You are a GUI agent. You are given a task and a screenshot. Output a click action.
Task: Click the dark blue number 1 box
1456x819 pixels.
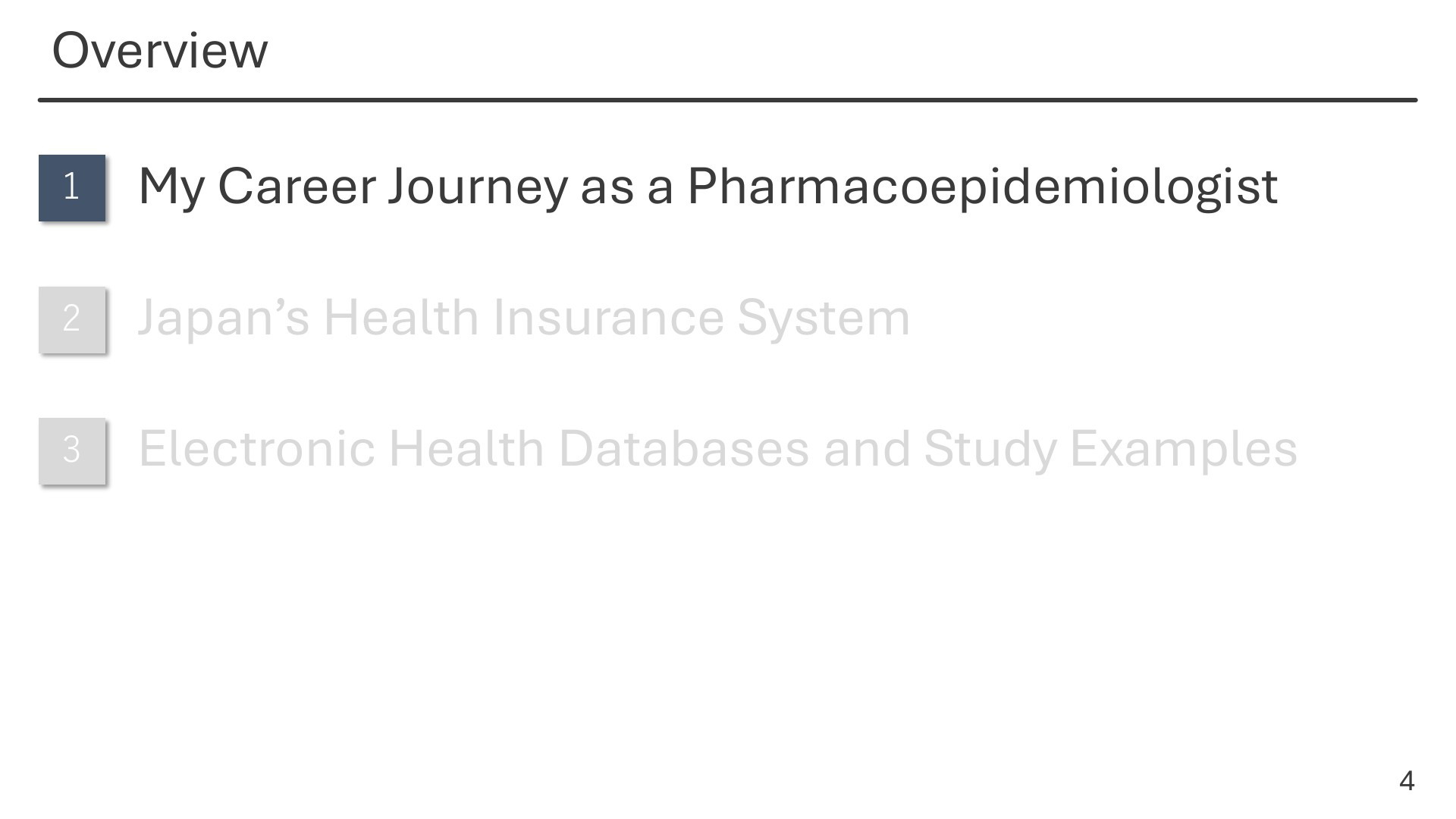[x=72, y=188]
